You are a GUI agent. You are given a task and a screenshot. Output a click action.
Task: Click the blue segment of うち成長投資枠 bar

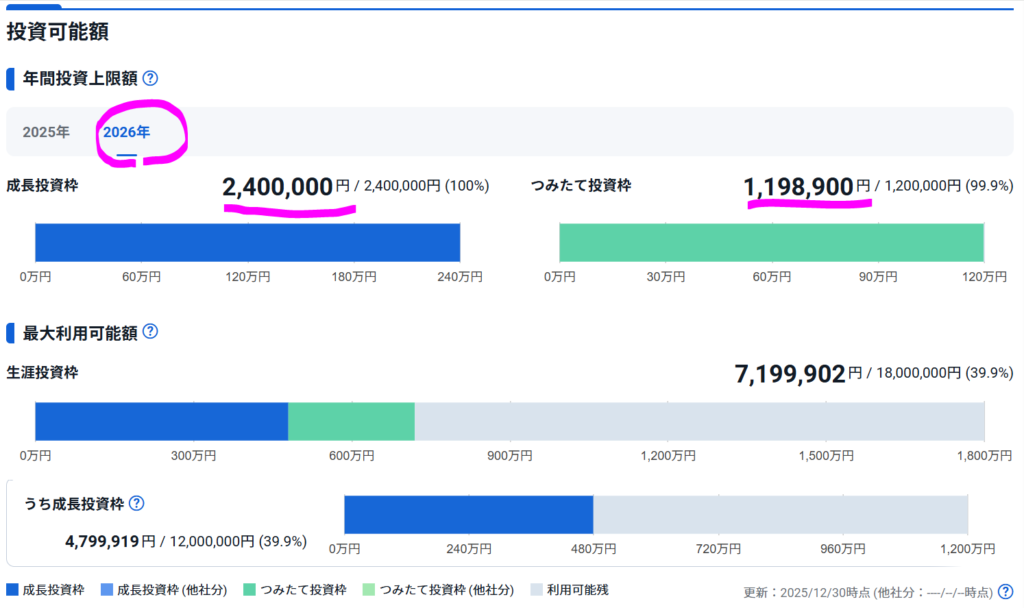468,514
